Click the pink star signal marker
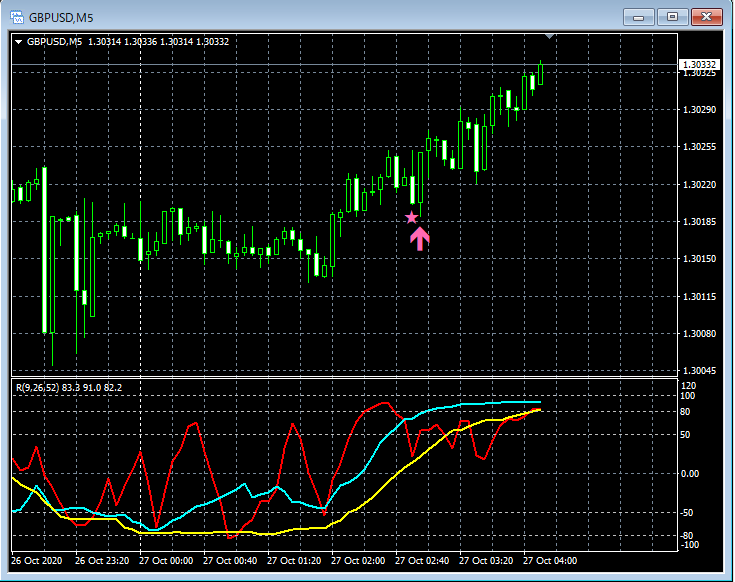The height and width of the screenshot is (582, 735). click(411, 217)
